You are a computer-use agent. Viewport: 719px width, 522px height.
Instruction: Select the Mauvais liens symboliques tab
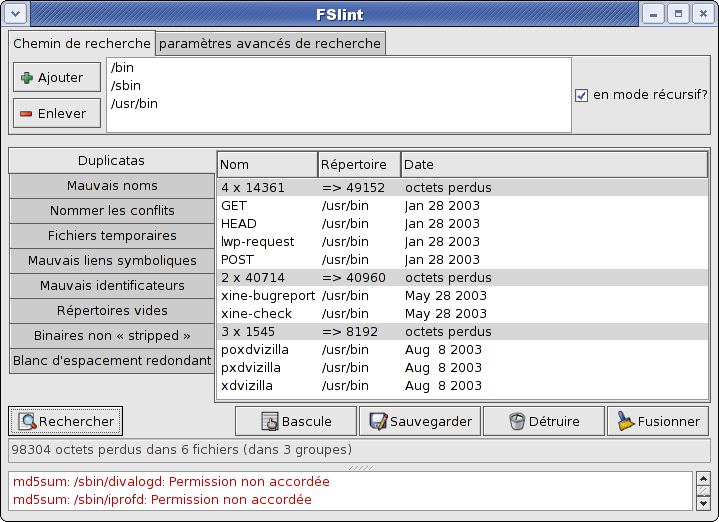coord(112,261)
